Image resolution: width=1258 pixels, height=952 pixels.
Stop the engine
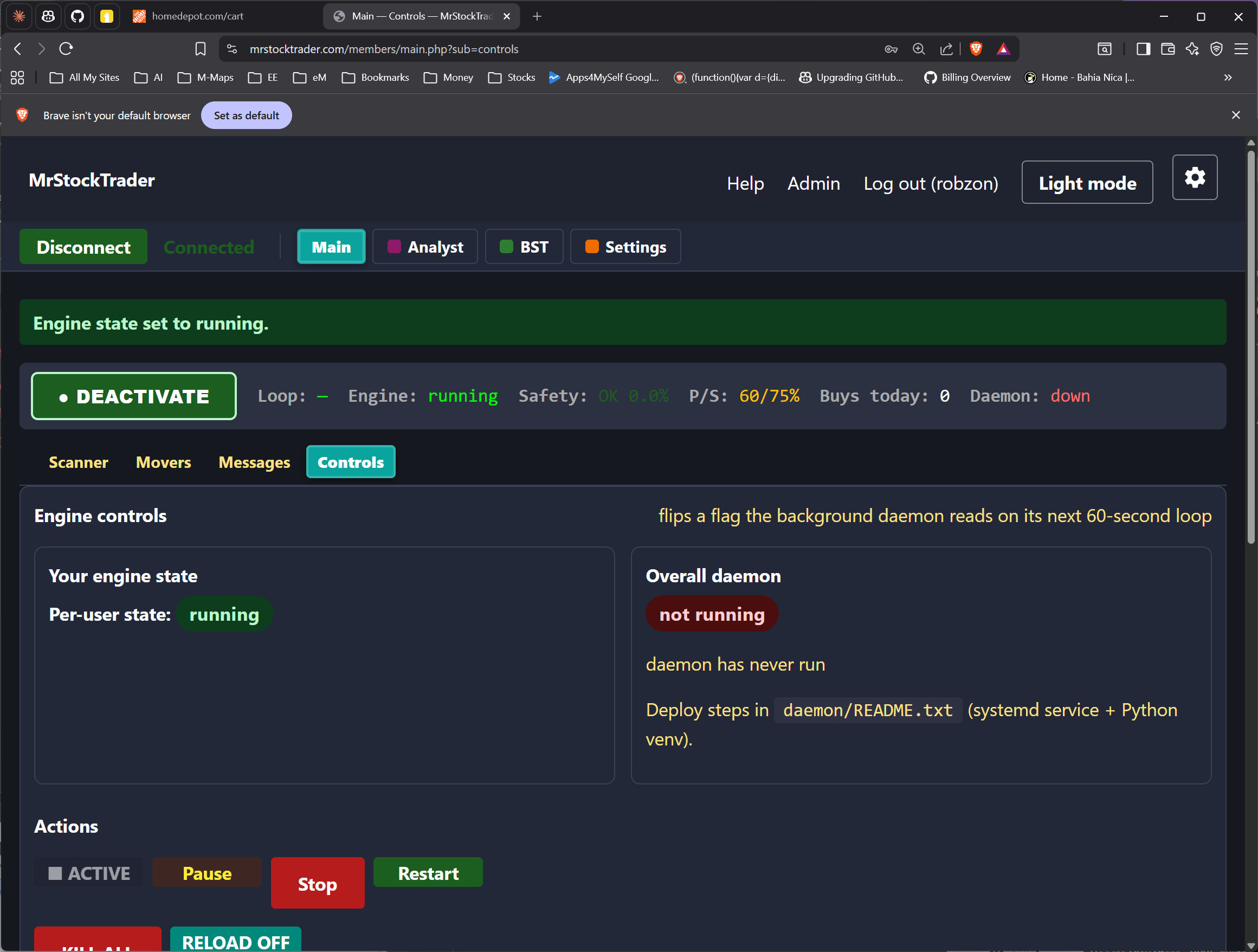click(x=317, y=883)
